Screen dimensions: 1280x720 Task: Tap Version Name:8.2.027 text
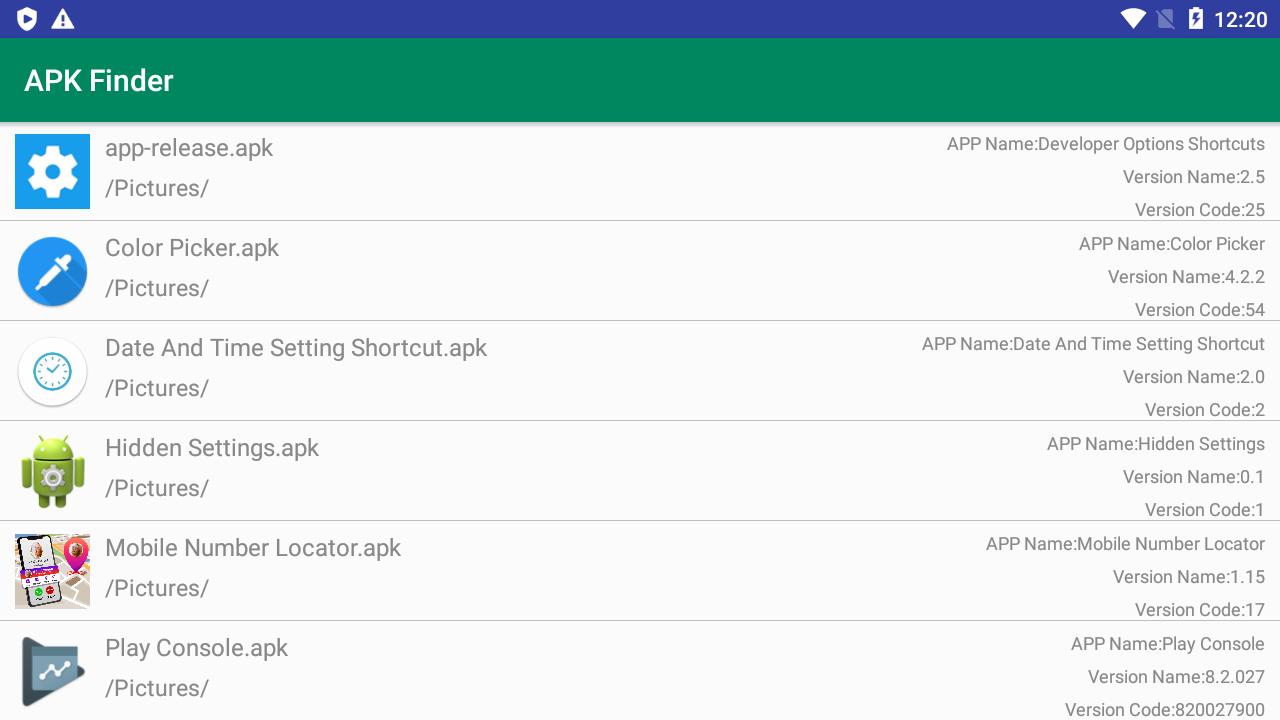click(x=1177, y=677)
